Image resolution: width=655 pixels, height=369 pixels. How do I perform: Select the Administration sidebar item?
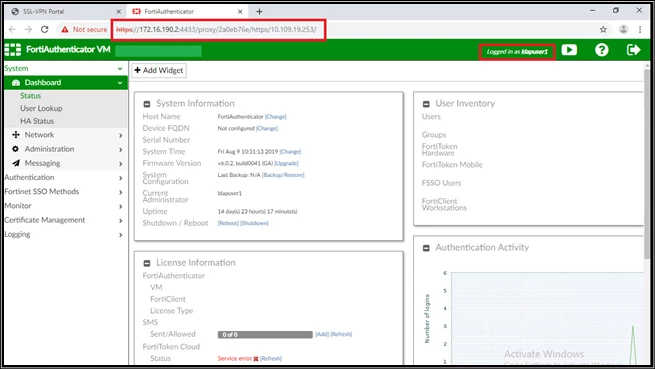tap(49, 149)
